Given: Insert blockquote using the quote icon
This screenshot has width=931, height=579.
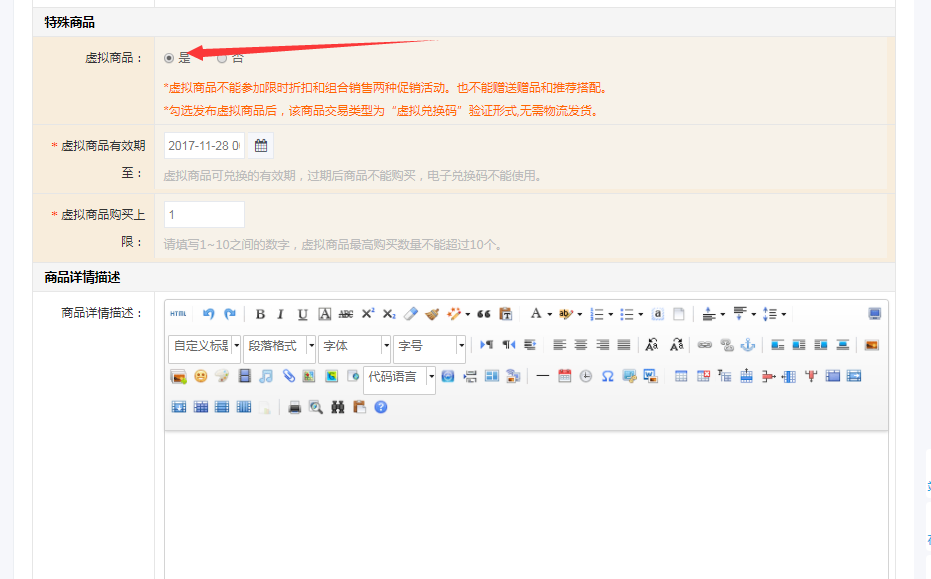Looking at the screenshot, I should tap(484, 314).
